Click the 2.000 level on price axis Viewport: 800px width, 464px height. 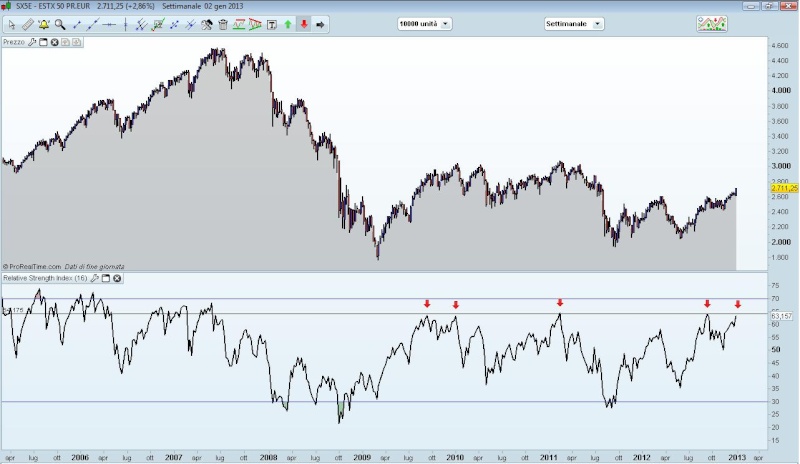(x=781, y=242)
